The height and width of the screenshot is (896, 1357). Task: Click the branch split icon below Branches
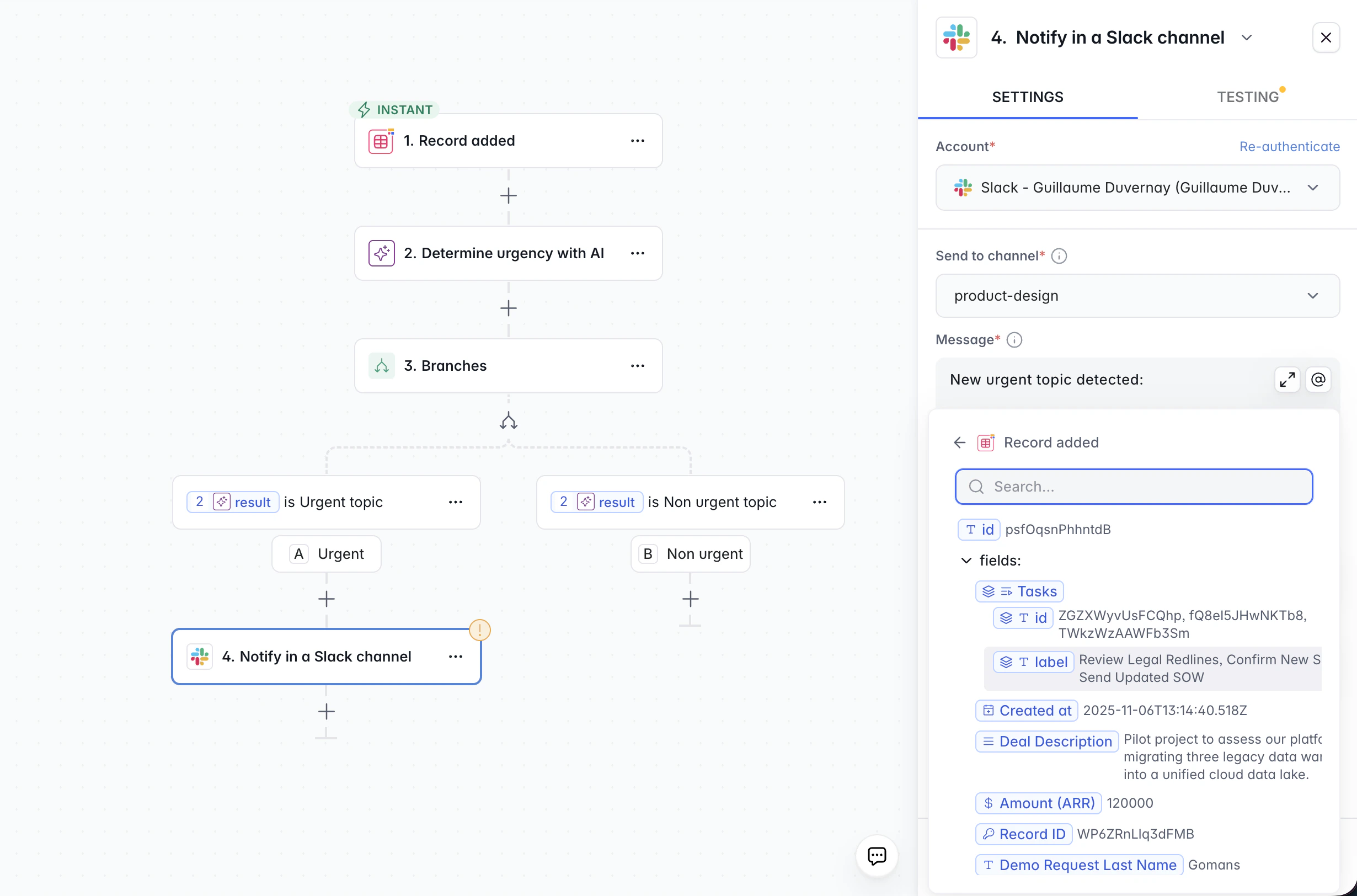click(508, 421)
